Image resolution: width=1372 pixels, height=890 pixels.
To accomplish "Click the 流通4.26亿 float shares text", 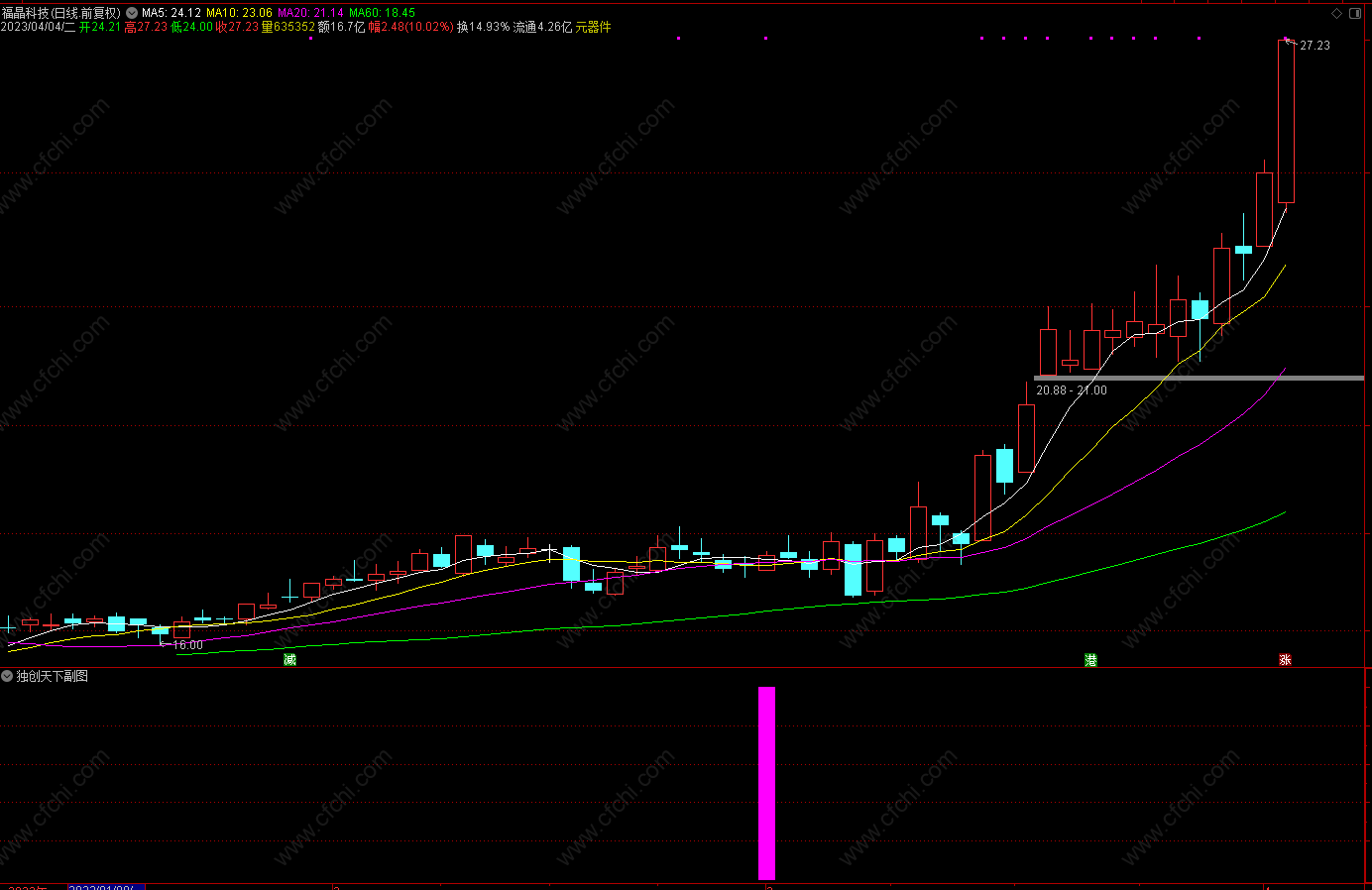I will point(542,27).
